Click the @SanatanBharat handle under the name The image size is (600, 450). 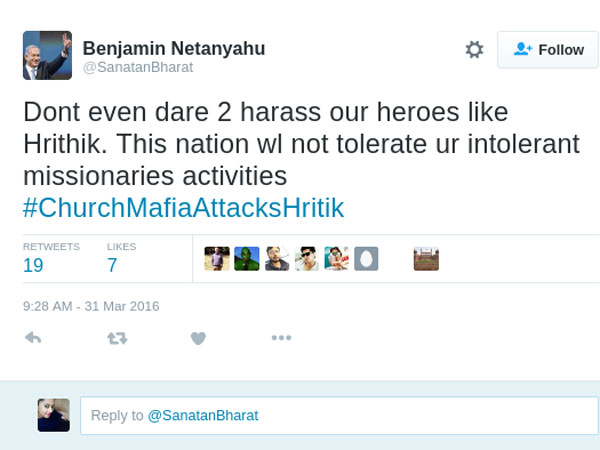tap(137, 68)
